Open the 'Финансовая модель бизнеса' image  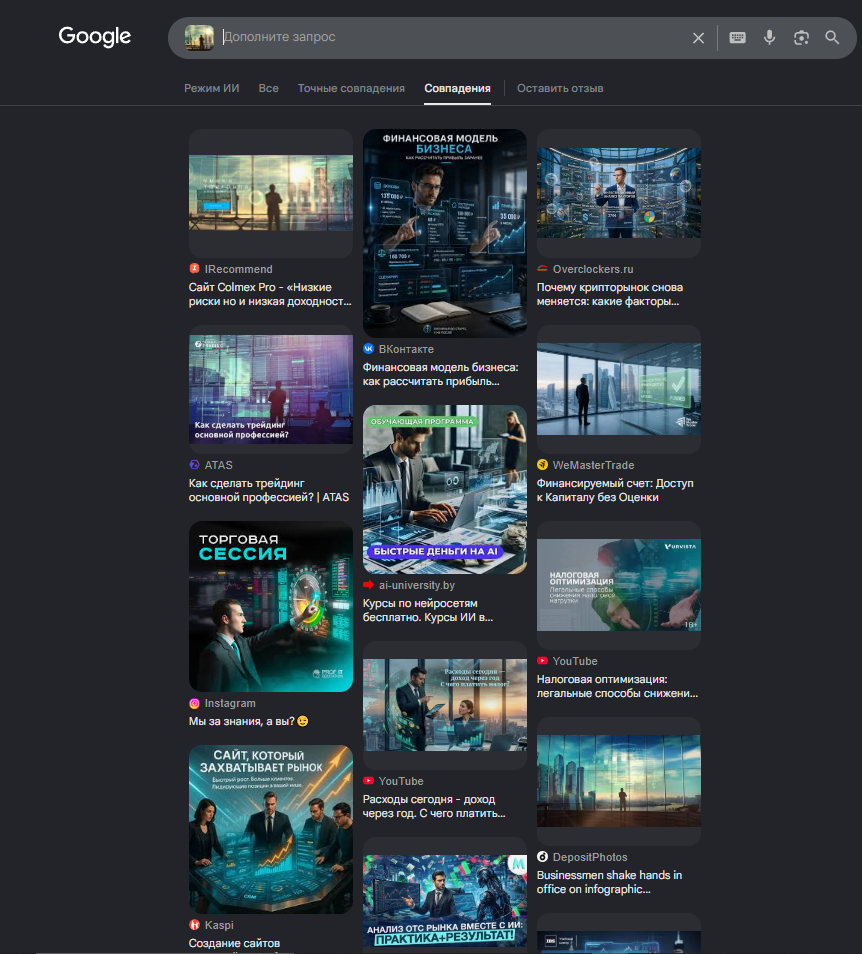tap(445, 233)
